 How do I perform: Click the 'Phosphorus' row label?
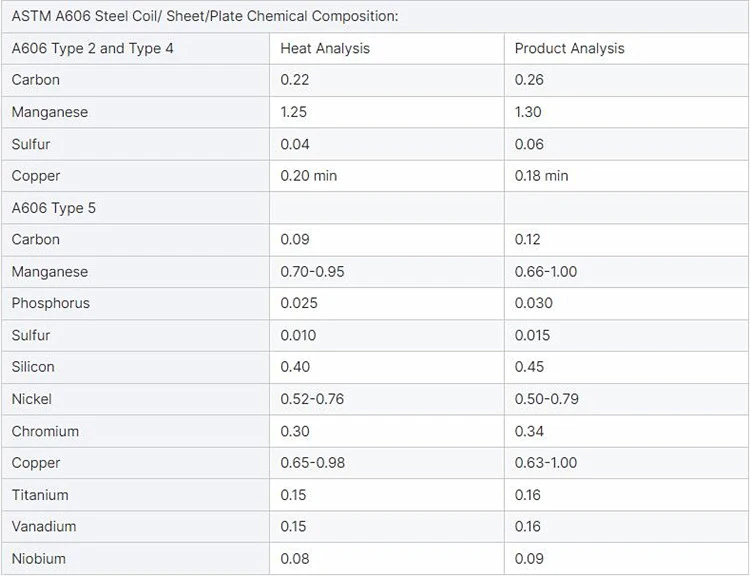pos(51,303)
